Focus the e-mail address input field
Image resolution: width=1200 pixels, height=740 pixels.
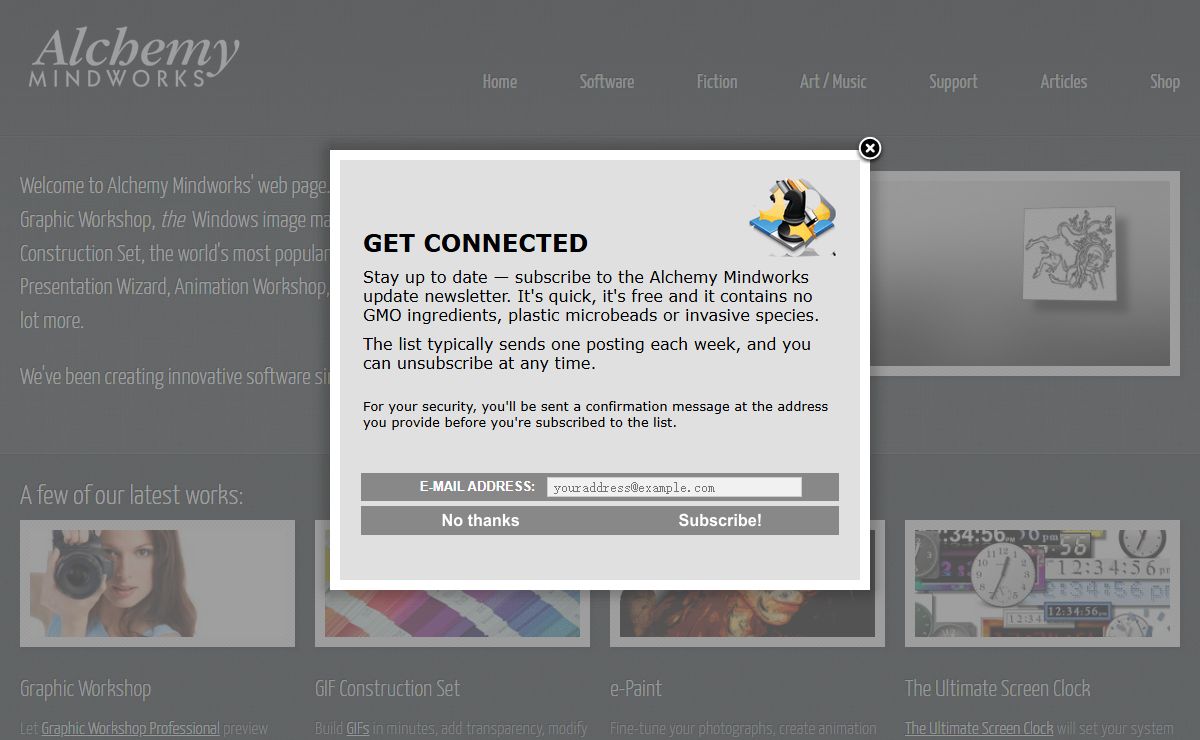(x=674, y=487)
